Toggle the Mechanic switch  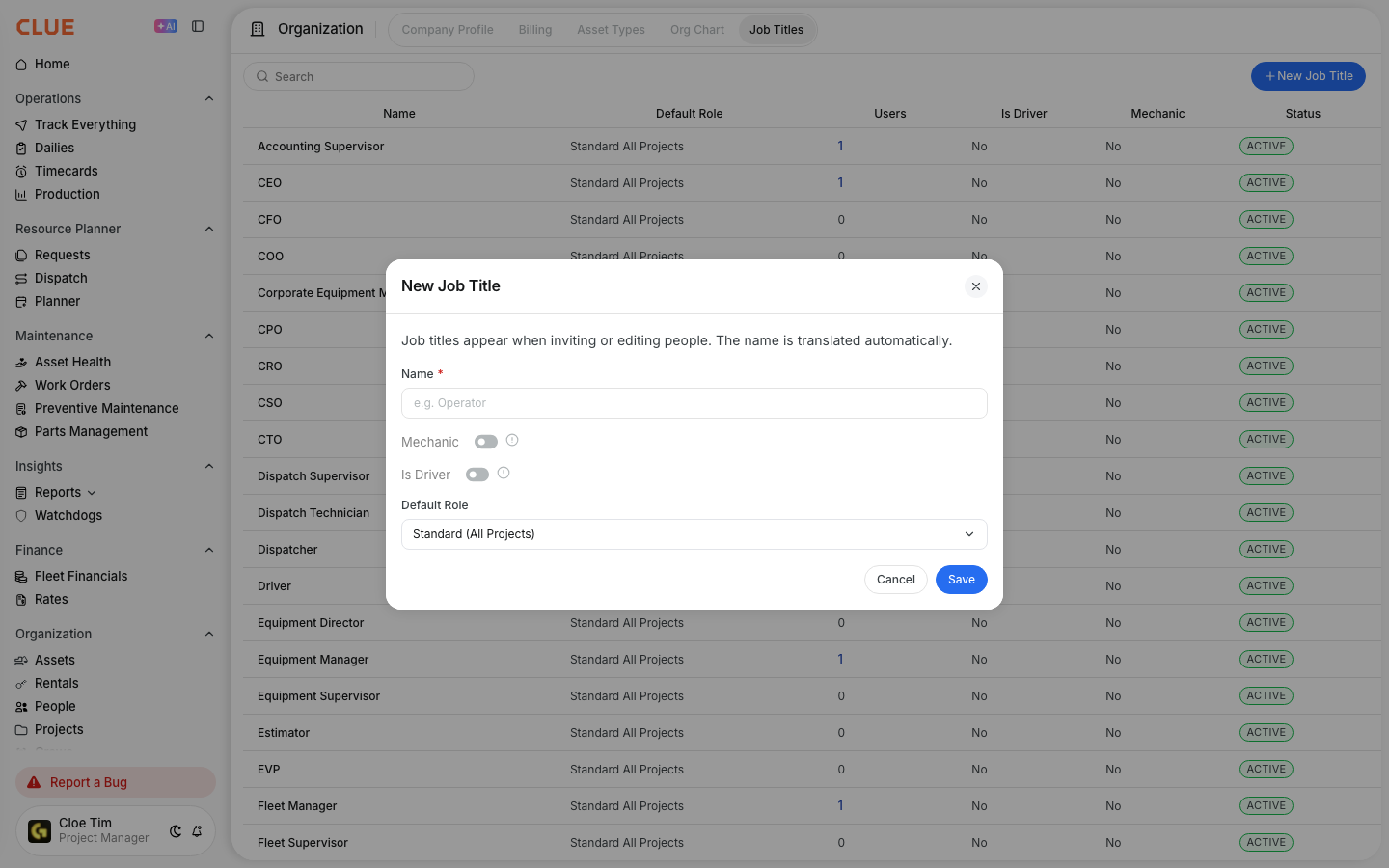(x=486, y=442)
